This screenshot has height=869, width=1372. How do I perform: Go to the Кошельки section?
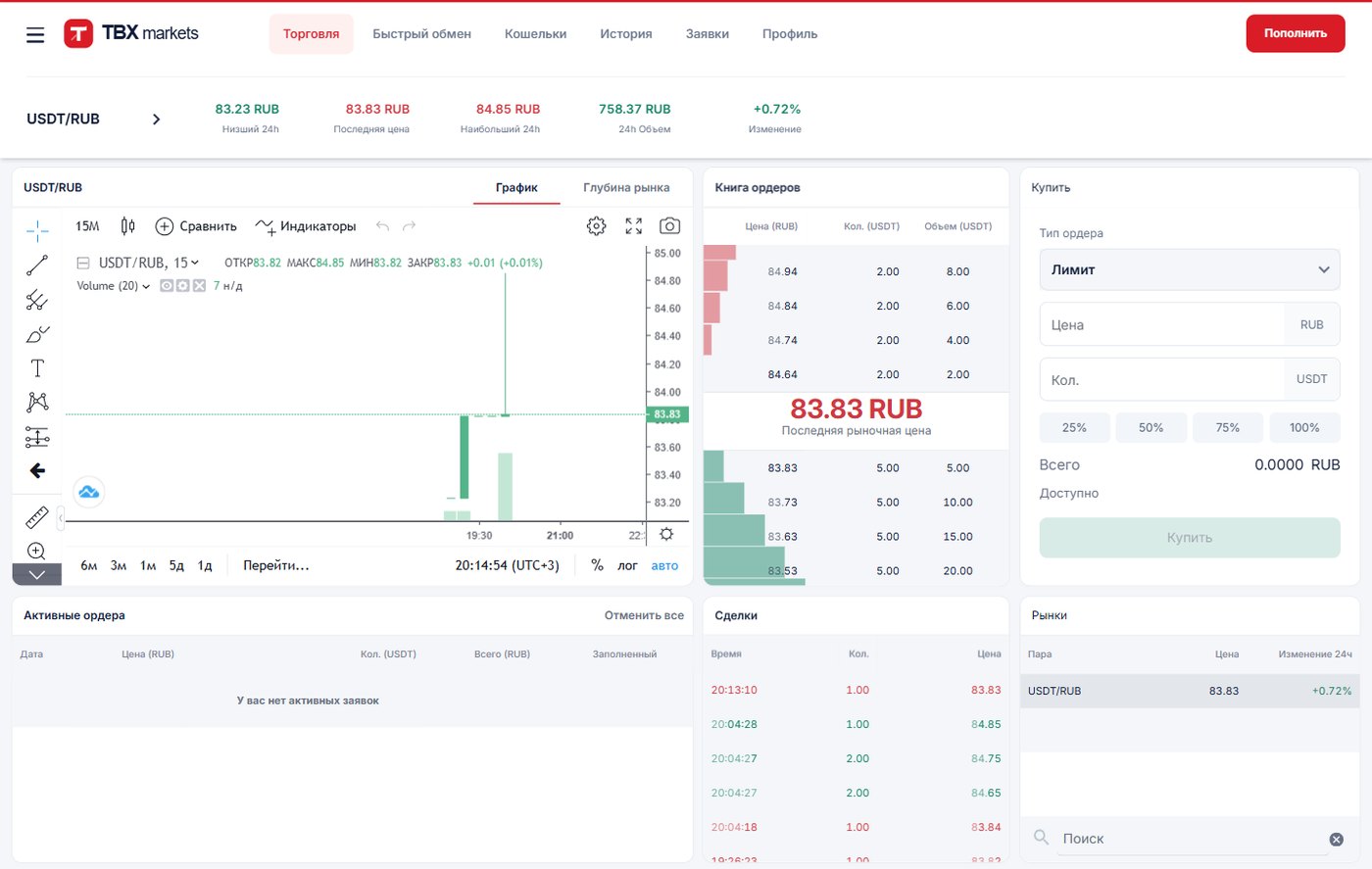[535, 33]
